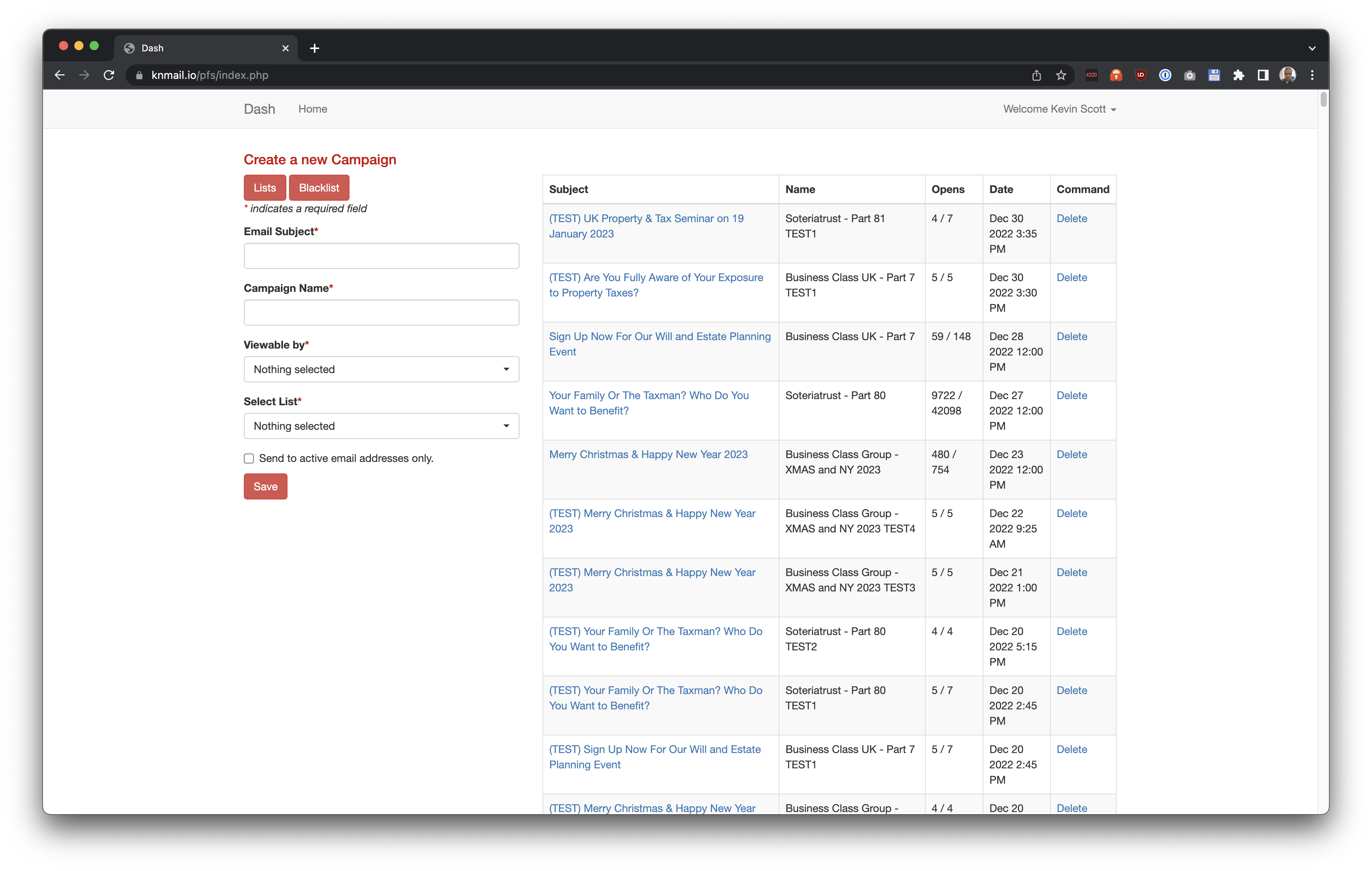
Task: Click the uBlock Origin extension icon
Action: pos(1140,75)
